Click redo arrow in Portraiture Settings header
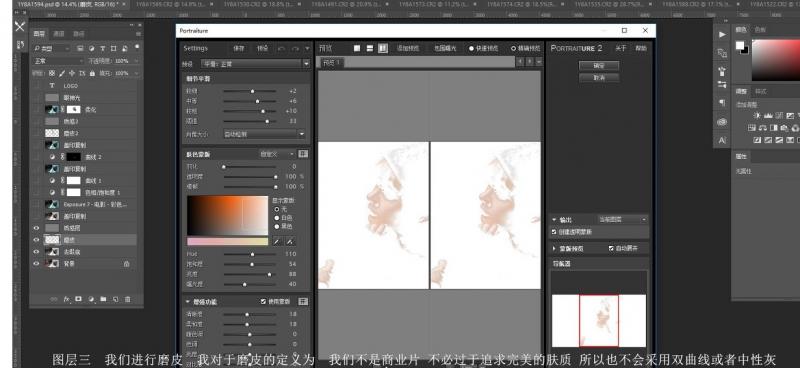Screen dimensions: 800x368 295,48
